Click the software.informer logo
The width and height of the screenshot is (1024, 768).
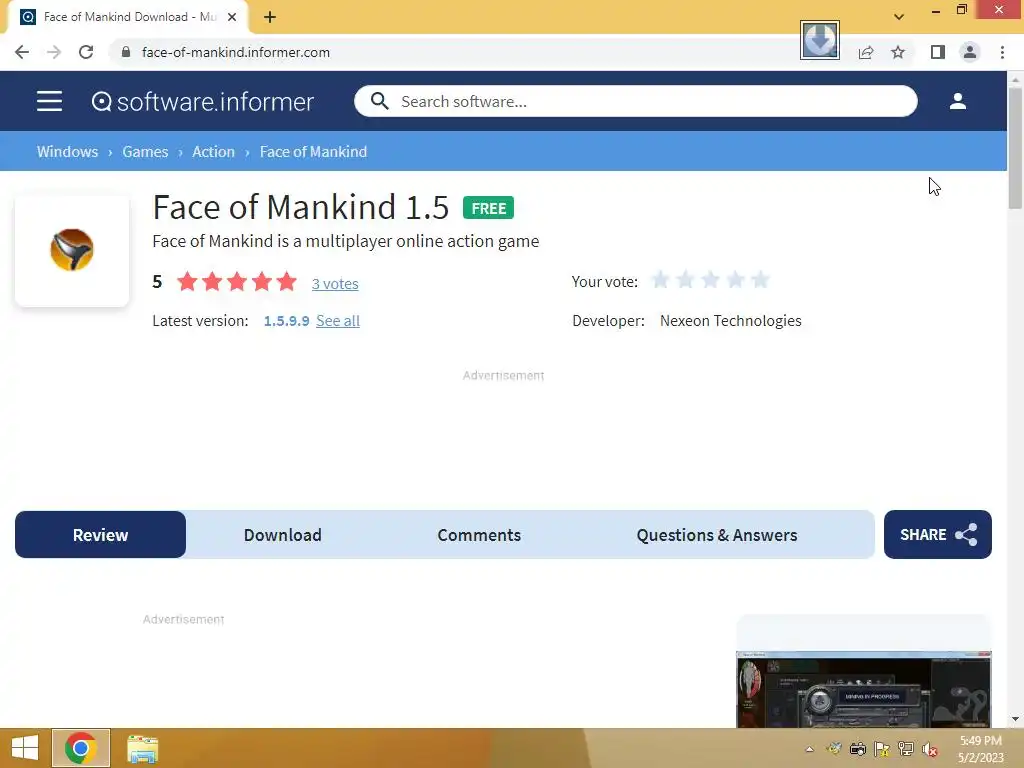(202, 102)
